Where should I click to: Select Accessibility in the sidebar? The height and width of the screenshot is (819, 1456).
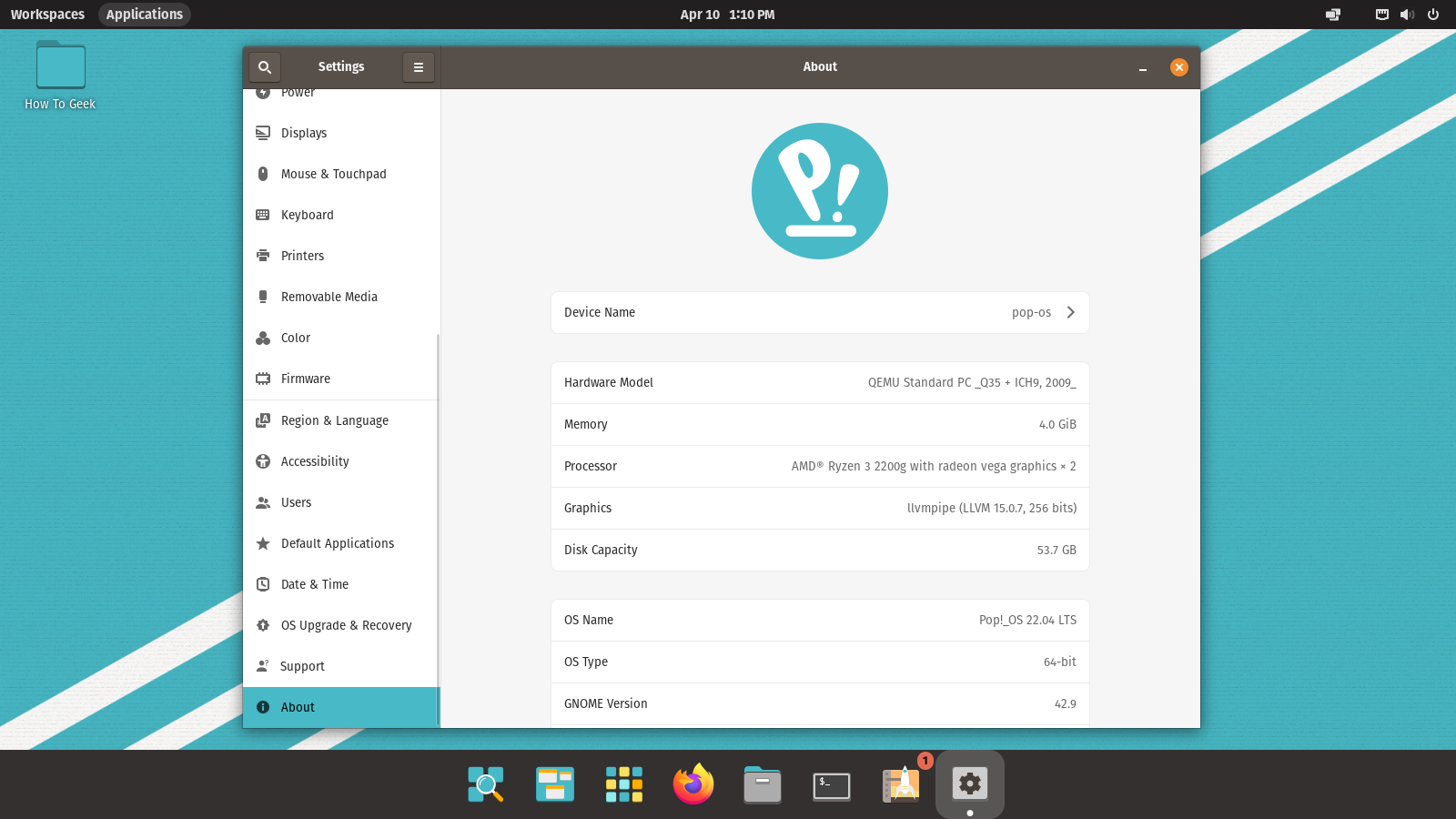click(x=341, y=461)
